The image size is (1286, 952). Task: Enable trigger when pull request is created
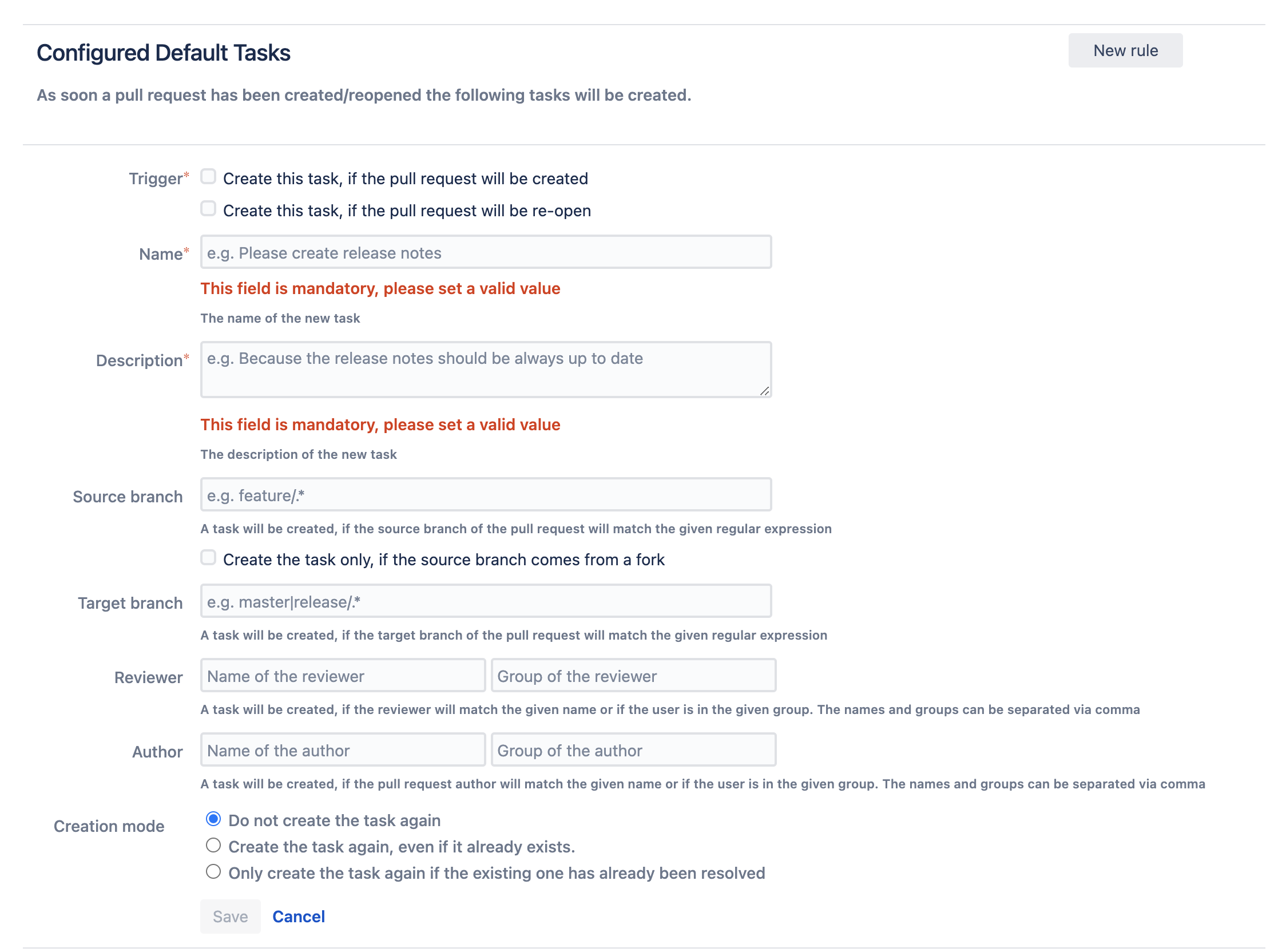(x=208, y=177)
